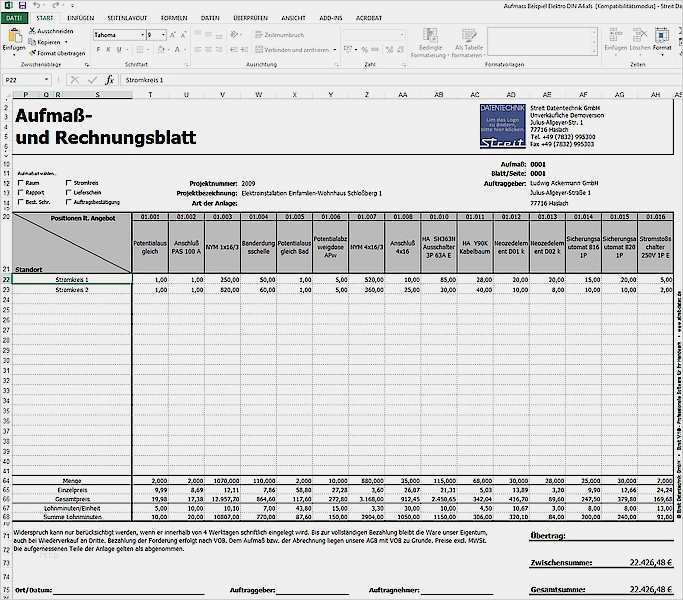Expand the font size dropdown
683x600 pixels.
click(163, 35)
